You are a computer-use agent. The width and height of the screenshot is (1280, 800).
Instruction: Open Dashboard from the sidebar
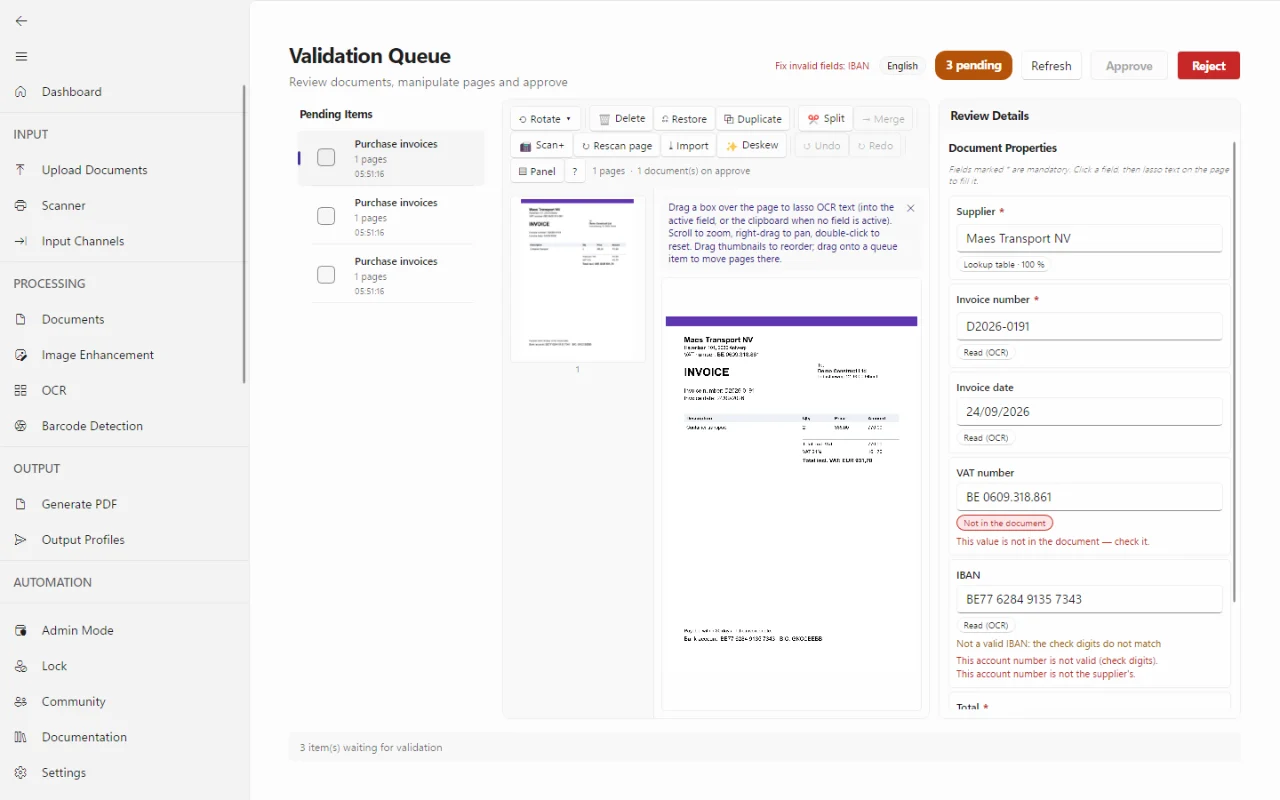(72, 92)
